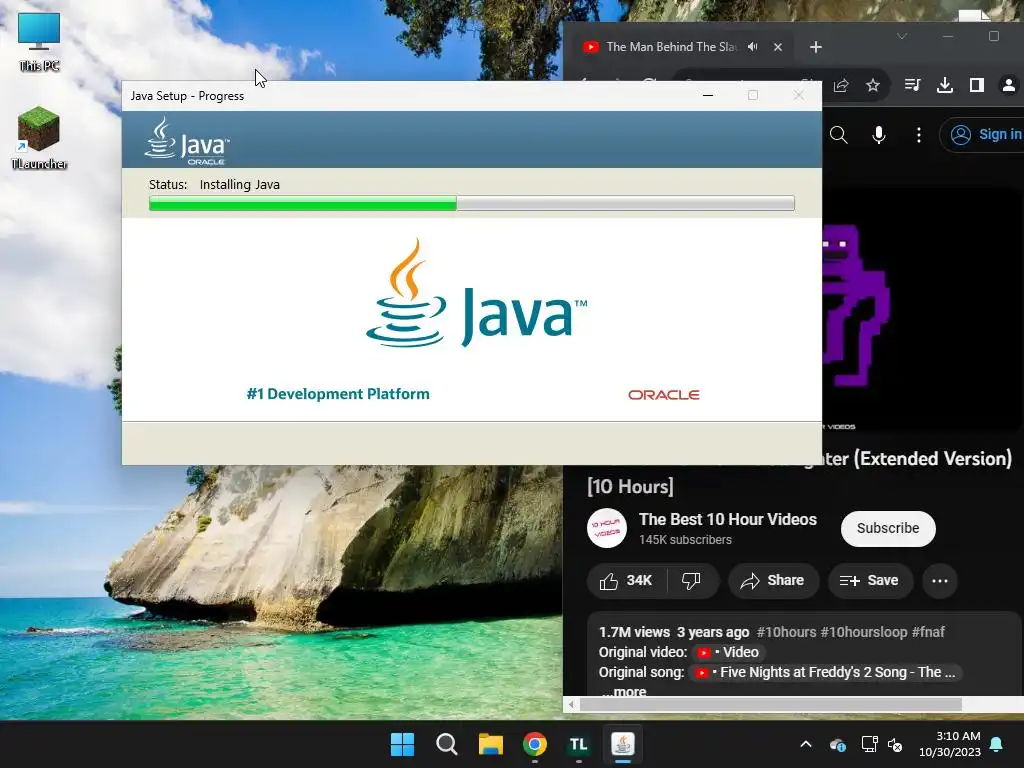
Task: Open File Explorer from the taskbar
Action: click(x=490, y=744)
